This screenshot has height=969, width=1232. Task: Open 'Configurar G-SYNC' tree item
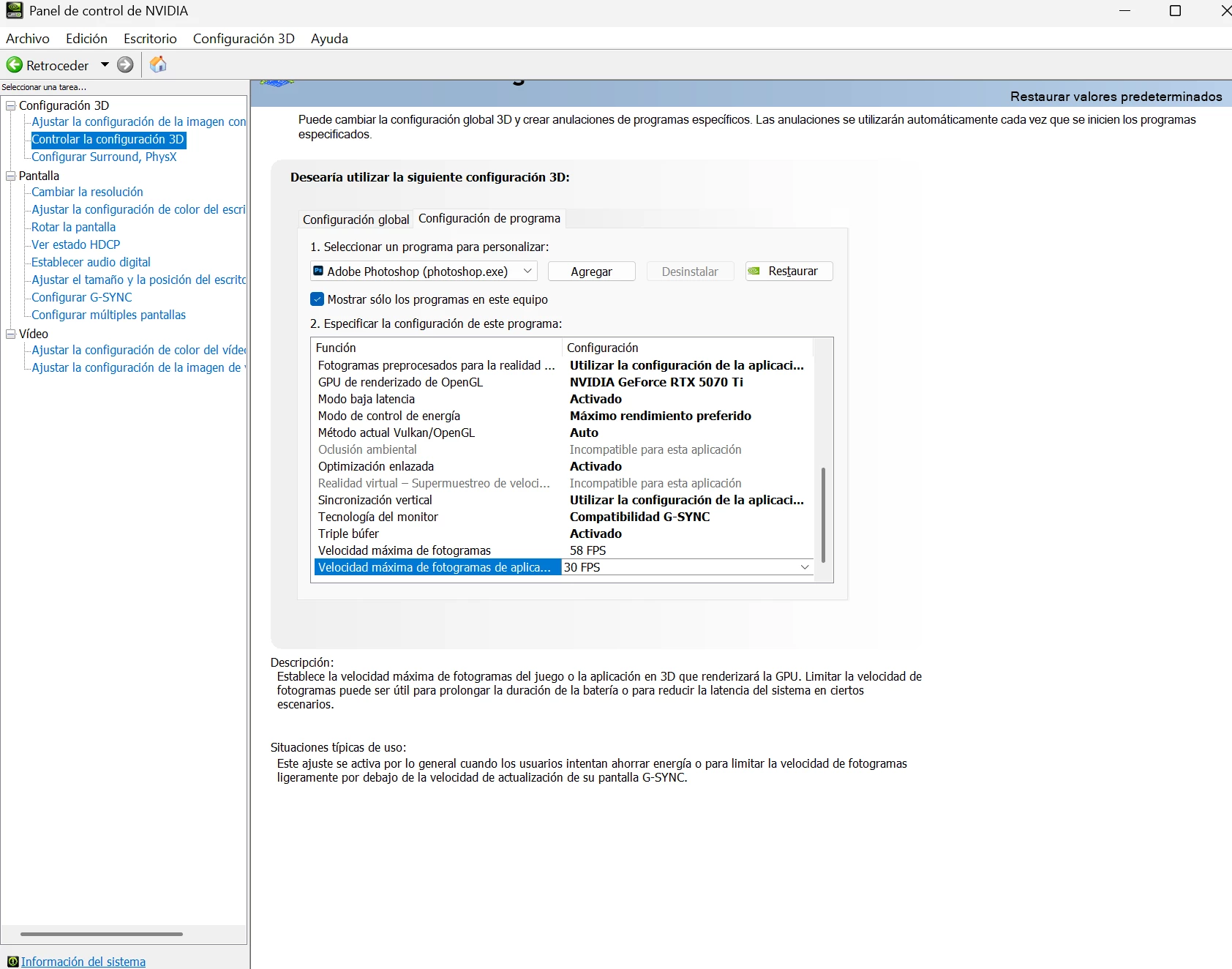82,297
